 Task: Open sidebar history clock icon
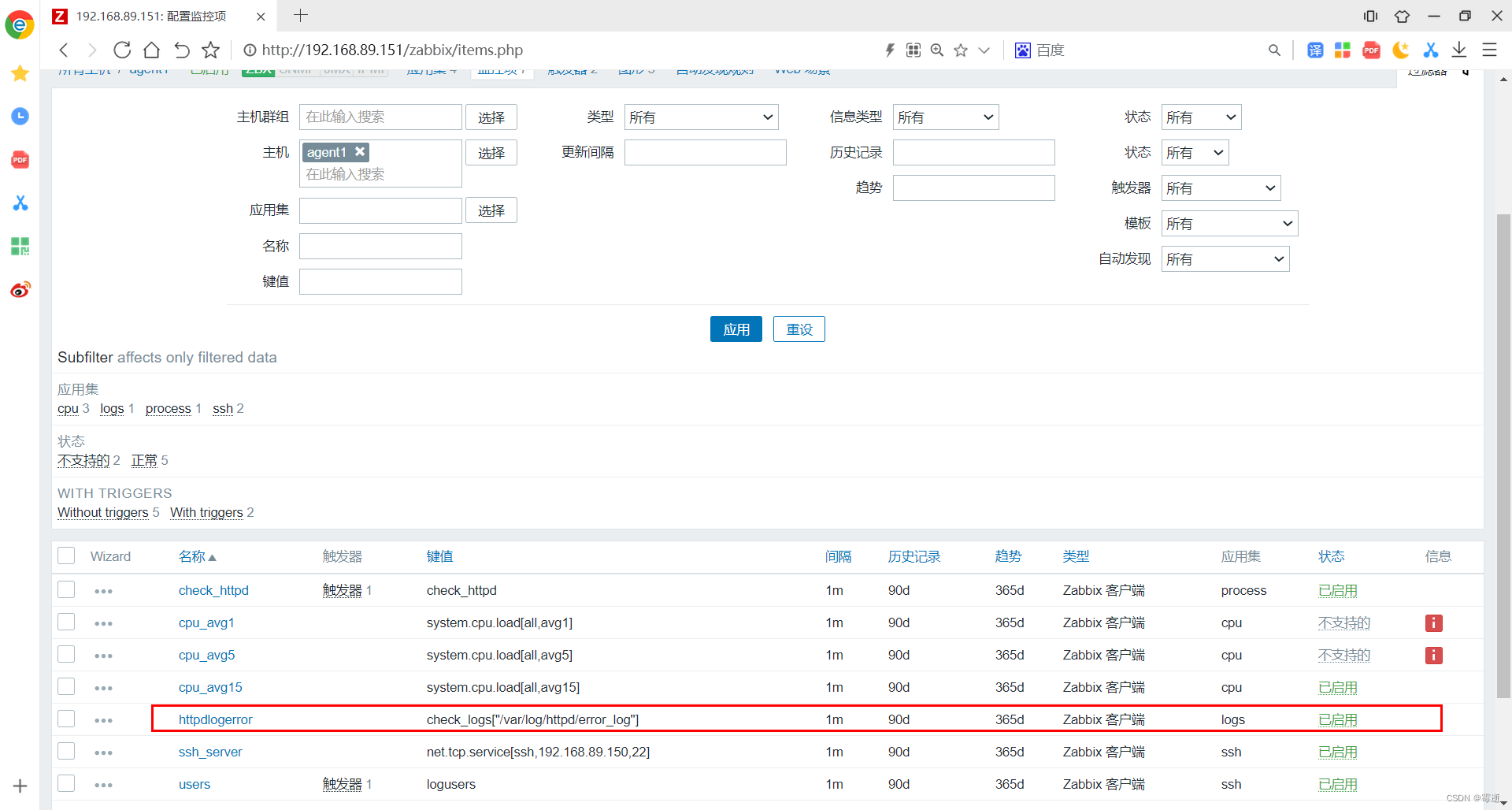(20, 117)
